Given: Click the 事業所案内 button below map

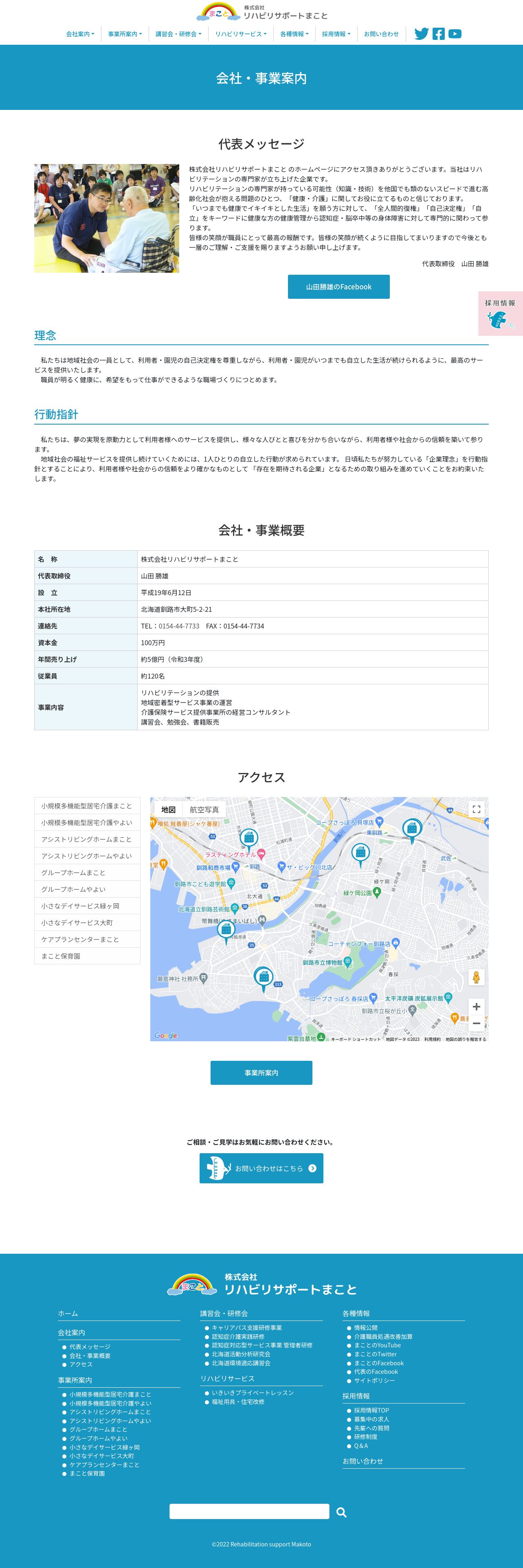Looking at the screenshot, I should [x=261, y=1073].
